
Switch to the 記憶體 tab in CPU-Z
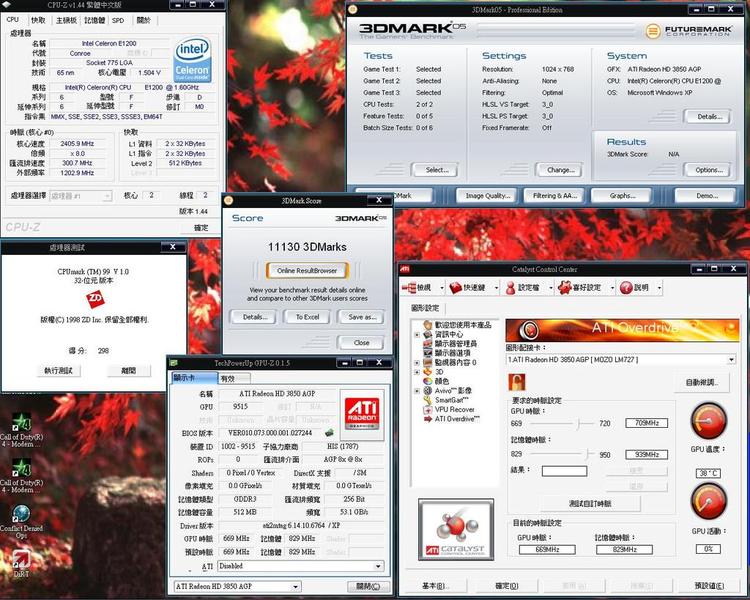(94, 20)
